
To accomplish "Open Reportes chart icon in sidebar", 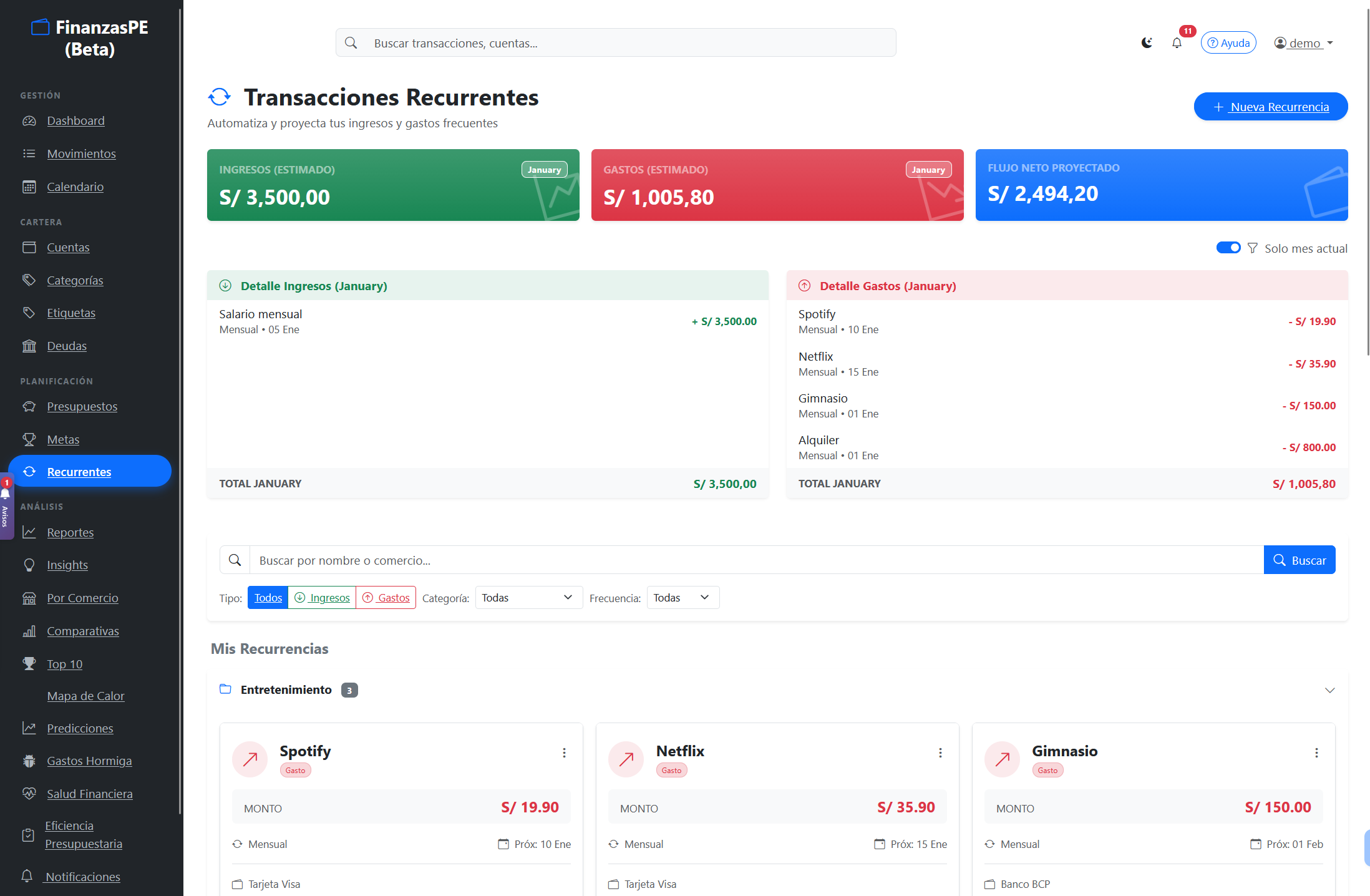I will click(x=29, y=532).
